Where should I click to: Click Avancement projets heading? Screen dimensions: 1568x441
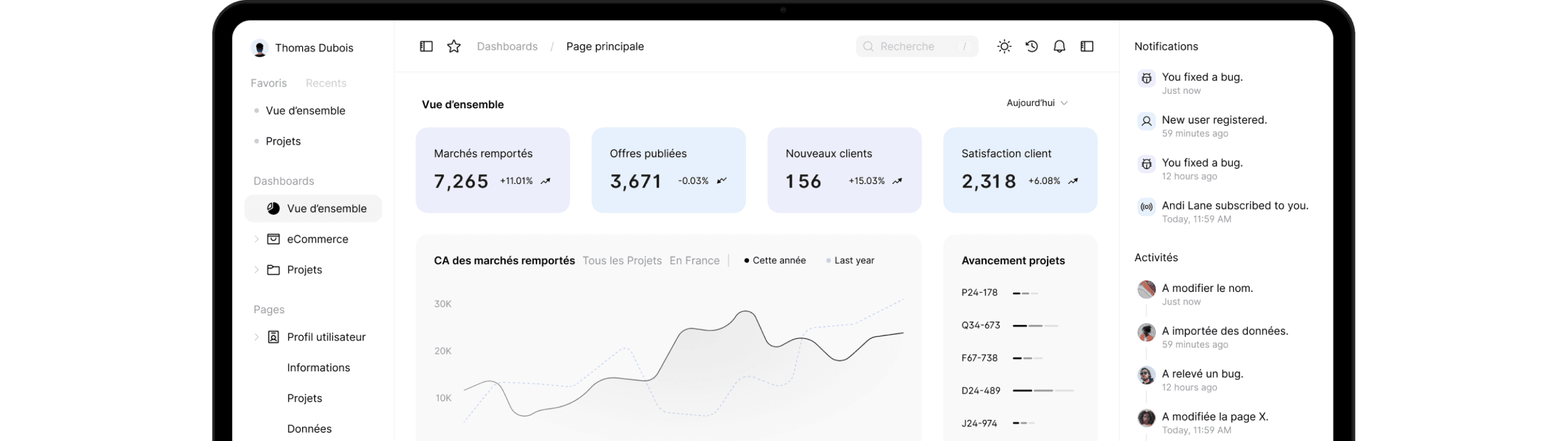pos(1013,261)
